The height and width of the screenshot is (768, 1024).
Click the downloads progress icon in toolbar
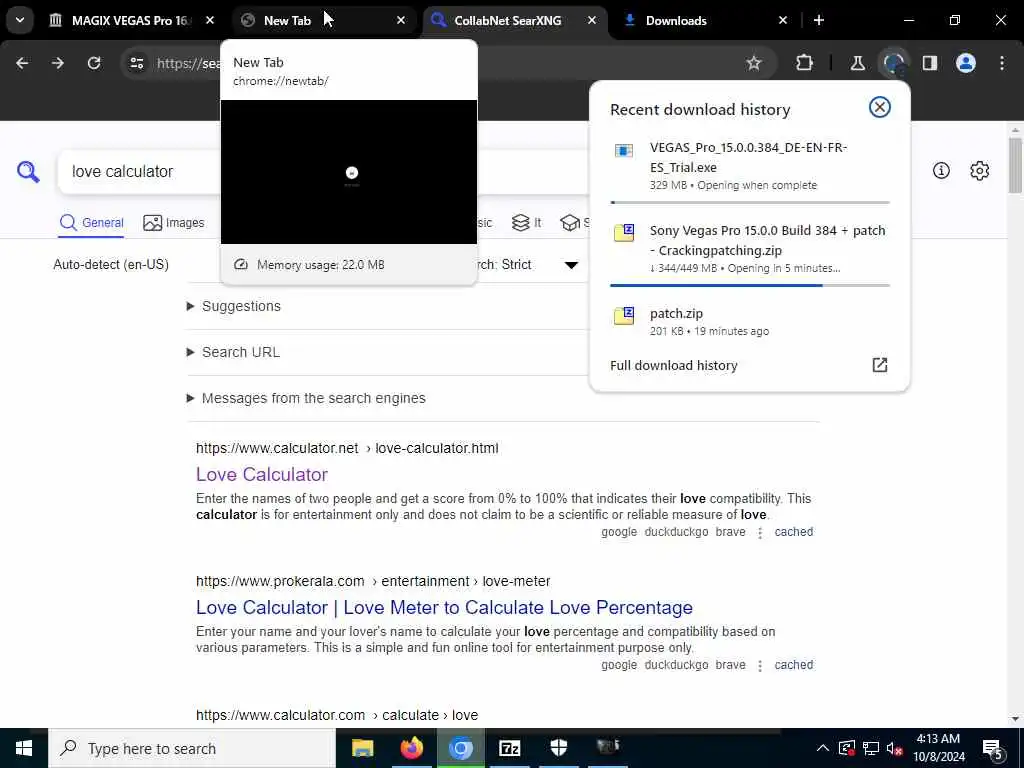[x=893, y=63]
